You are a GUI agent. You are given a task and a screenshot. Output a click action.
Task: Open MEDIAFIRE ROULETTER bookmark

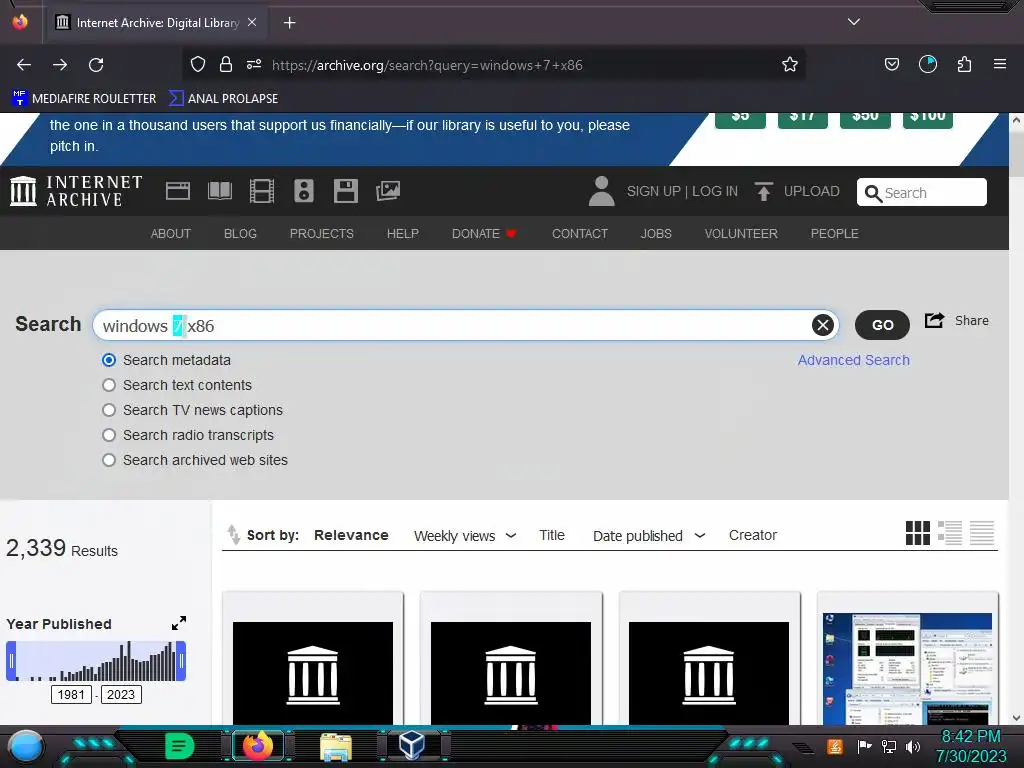tap(84, 99)
